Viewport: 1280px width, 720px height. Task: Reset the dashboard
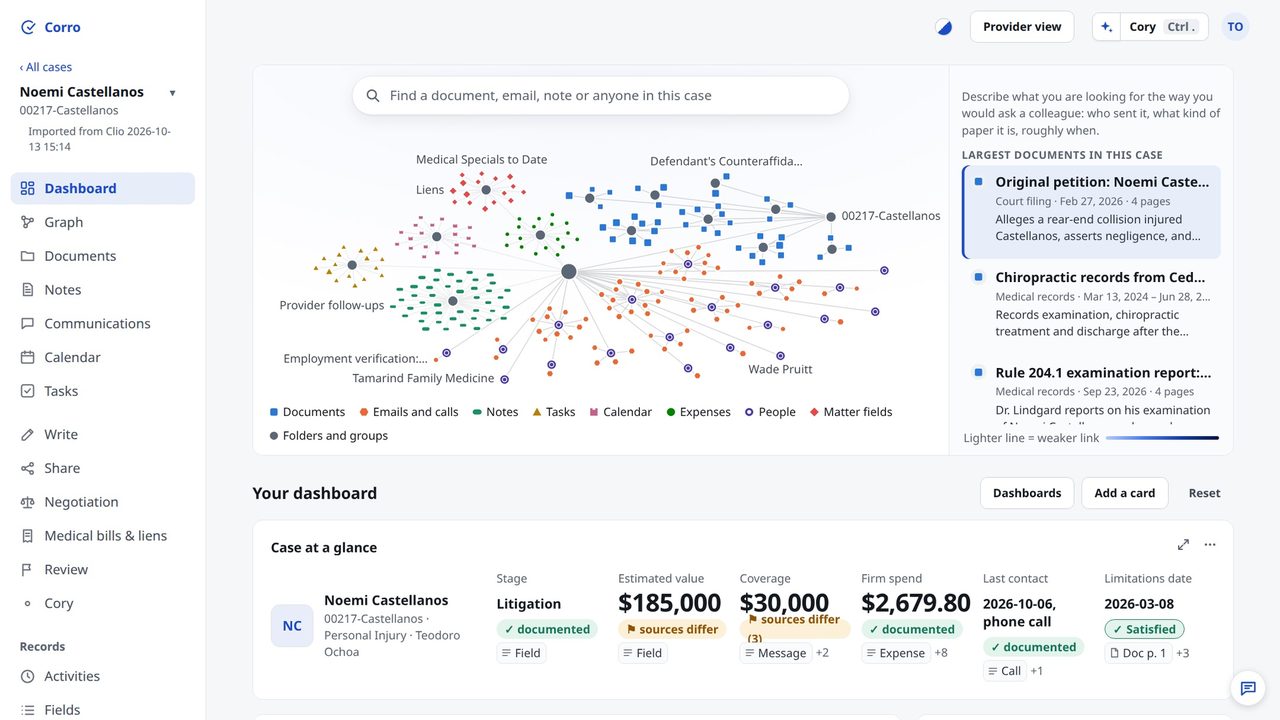click(1204, 493)
